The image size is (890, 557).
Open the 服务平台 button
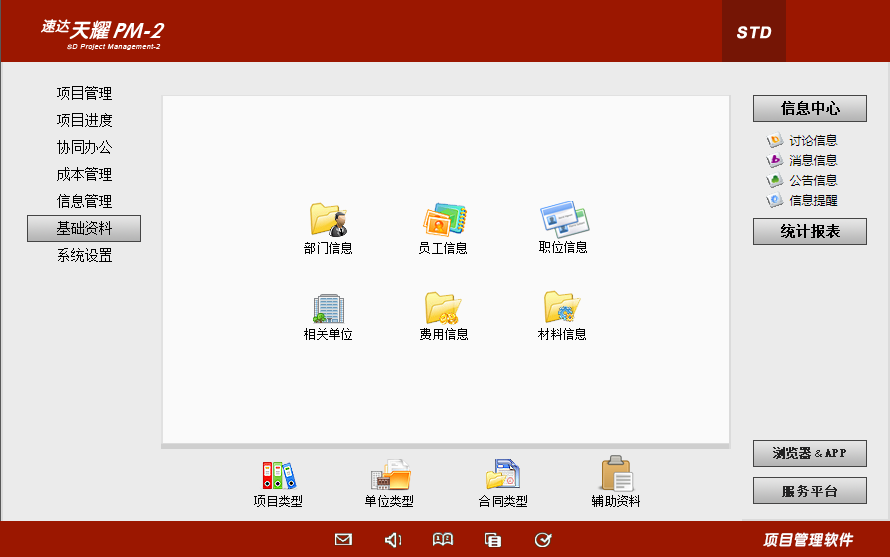[x=809, y=491]
